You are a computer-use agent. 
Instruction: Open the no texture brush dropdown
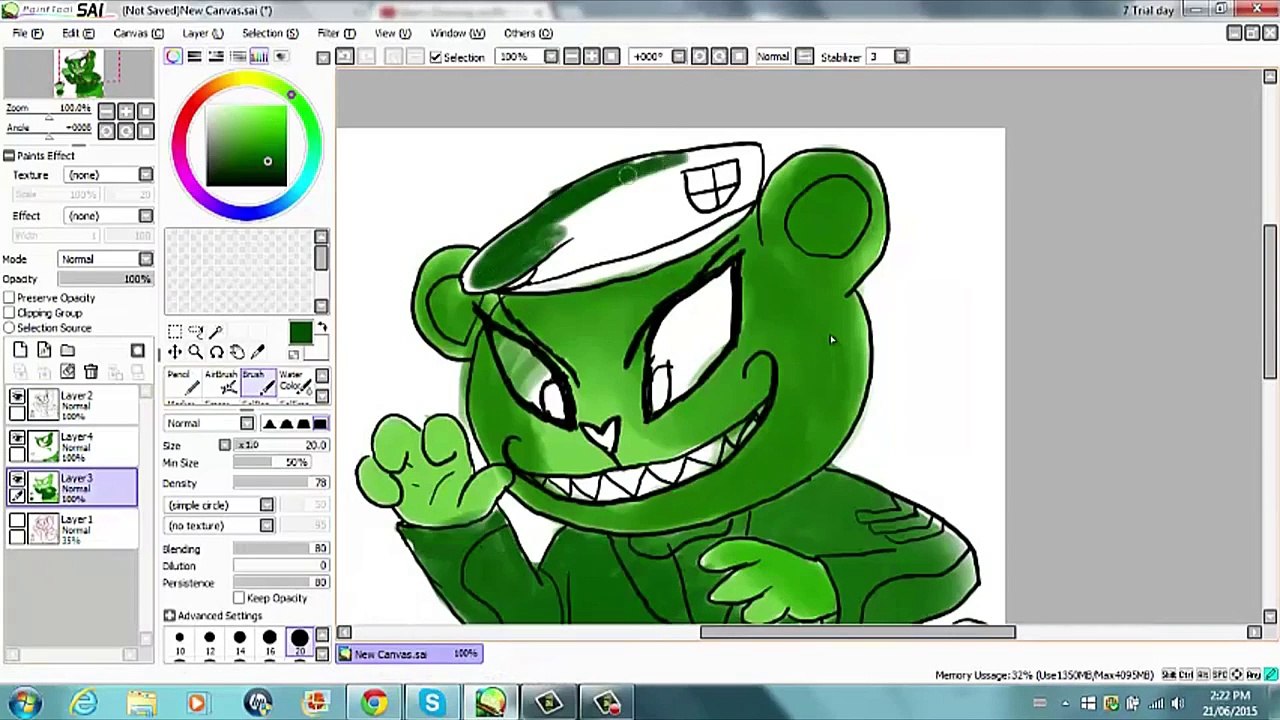pyautogui.click(x=267, y=525)
